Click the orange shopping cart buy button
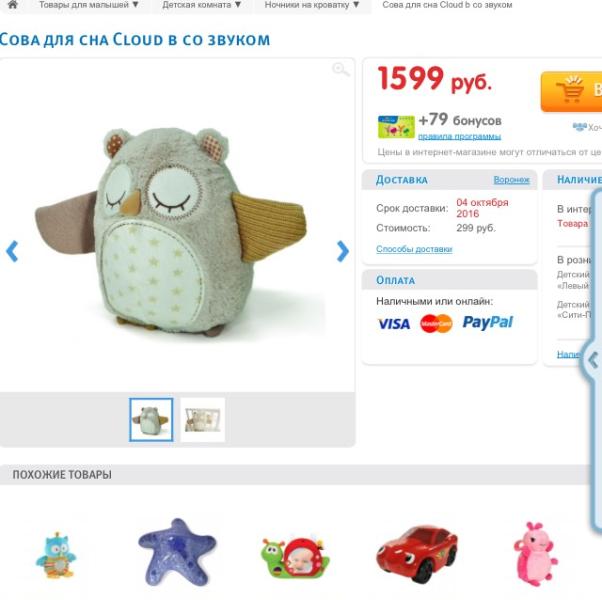 pyautogui.click(x=571, y=92)
